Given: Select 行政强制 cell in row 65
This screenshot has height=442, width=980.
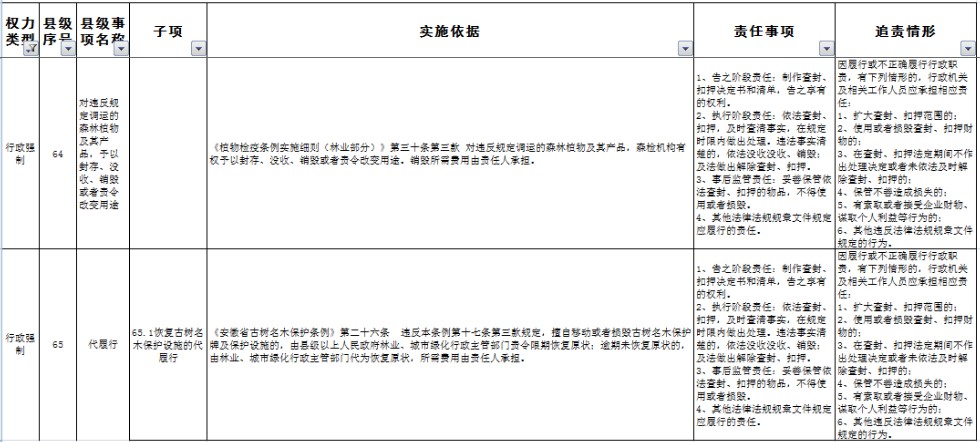Looking at the screenshot, I should [x=21, y=344].
